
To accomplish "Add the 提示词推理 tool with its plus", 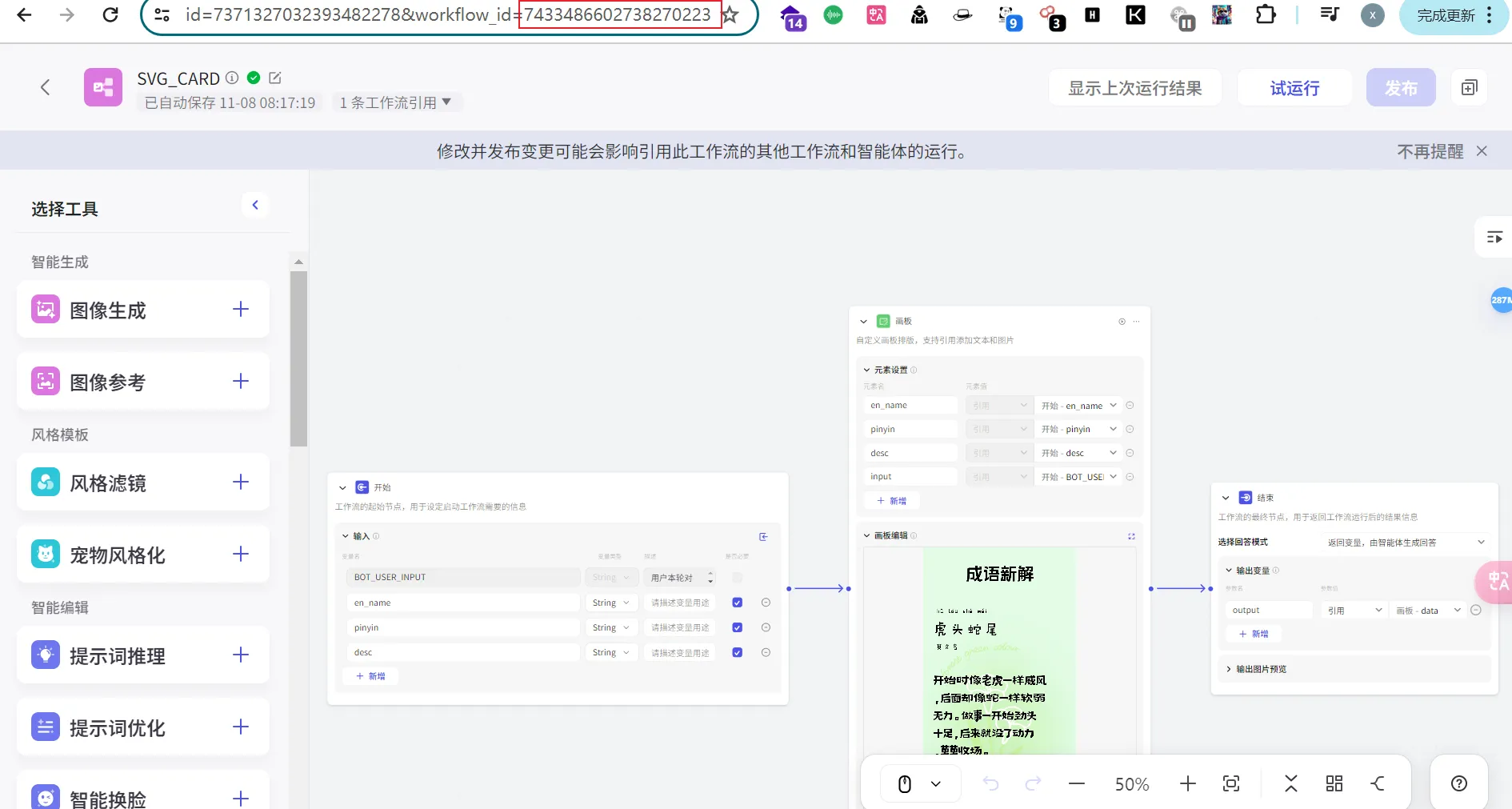I will [x=241, y=655].
